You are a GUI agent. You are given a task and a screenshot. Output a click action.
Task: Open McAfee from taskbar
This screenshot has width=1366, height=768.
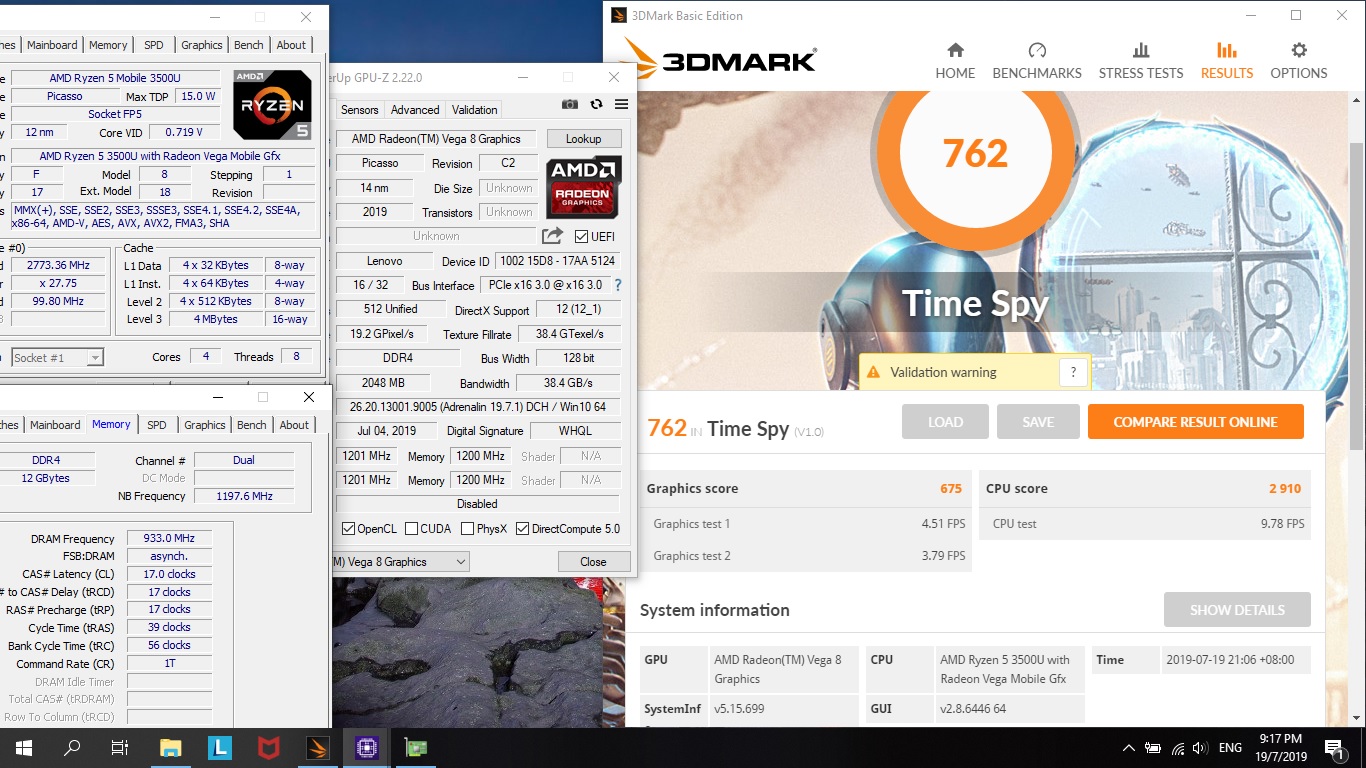[x=268, y=747]
